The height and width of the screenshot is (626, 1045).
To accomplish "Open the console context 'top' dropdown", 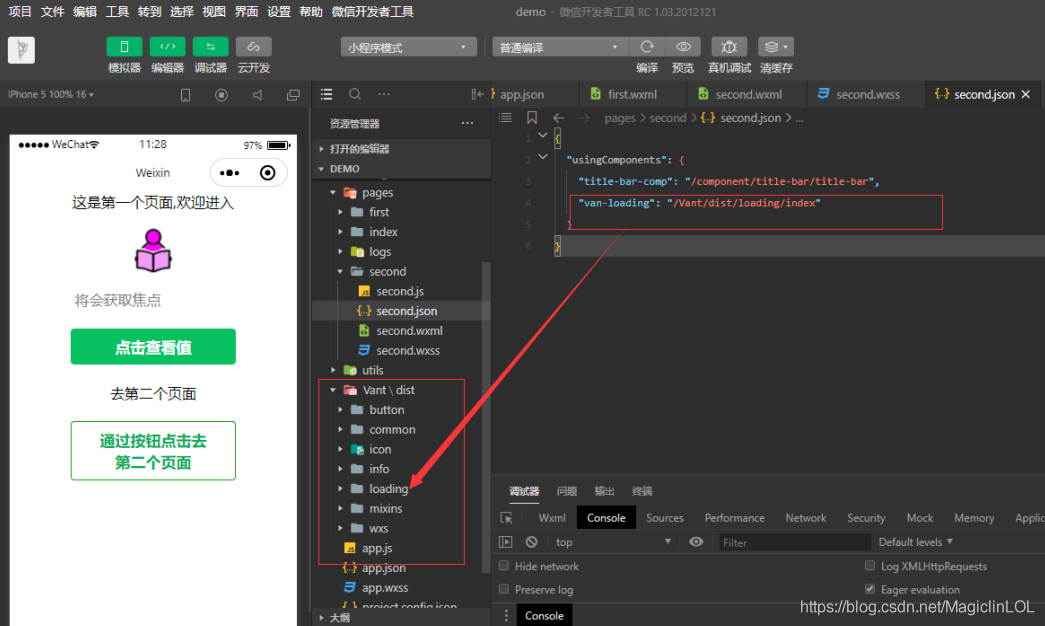I will (x=612, y=542).
